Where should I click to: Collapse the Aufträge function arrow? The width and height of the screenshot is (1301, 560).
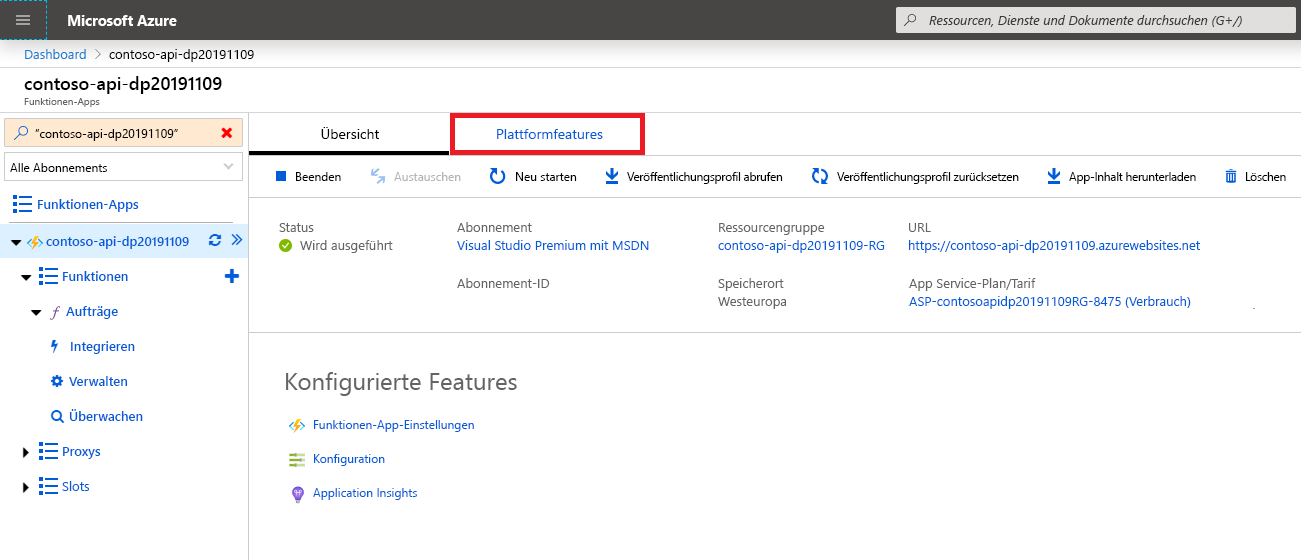pyautogui.click(x=37, y=312)
